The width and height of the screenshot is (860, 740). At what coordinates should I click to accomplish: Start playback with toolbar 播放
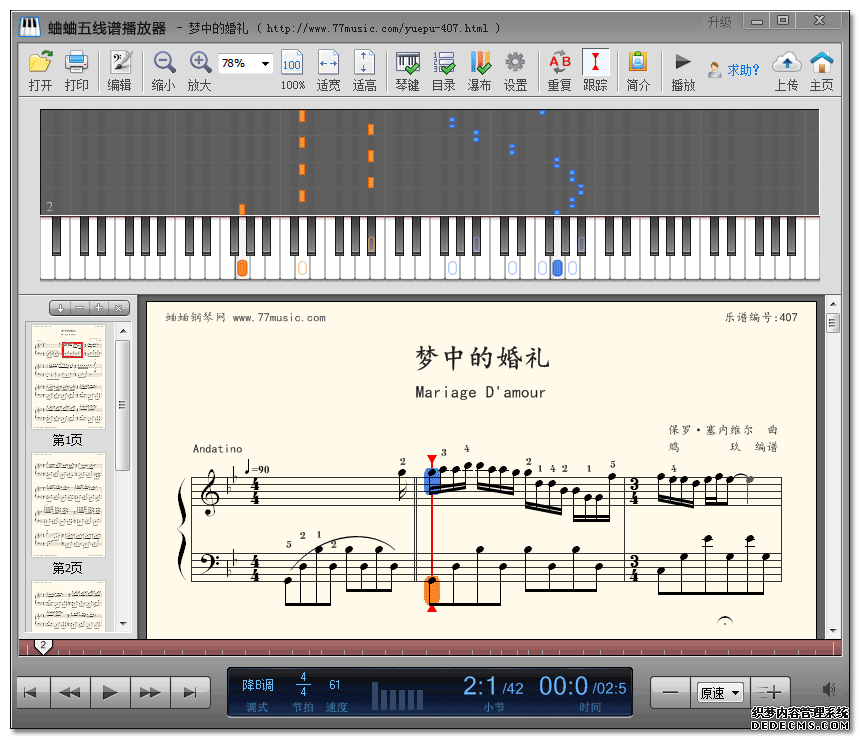coord(683,70)
